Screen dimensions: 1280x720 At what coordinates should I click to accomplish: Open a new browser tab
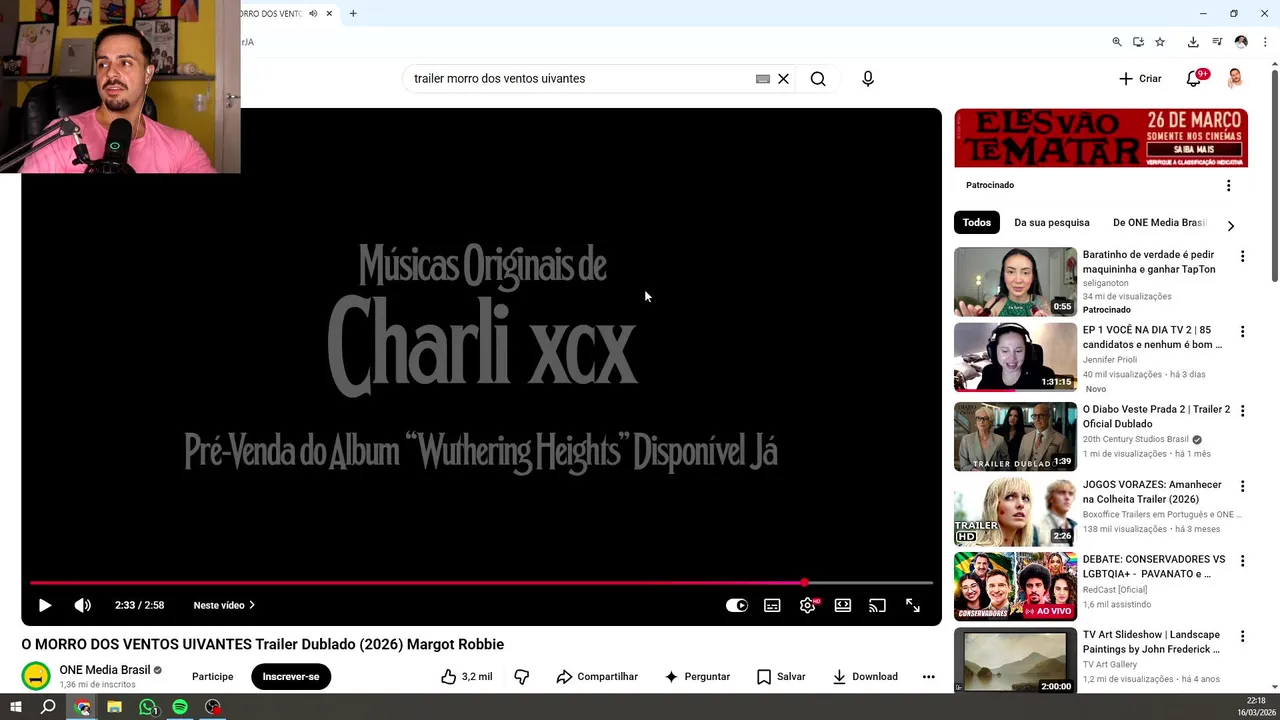point(353,14)
